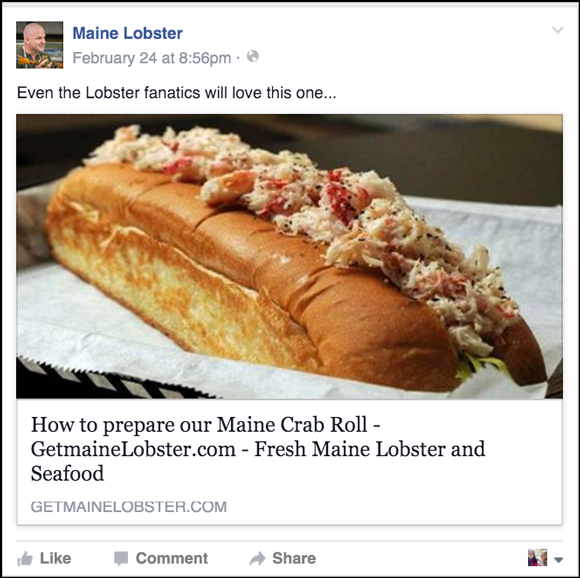
Task: Open the Maine Lobster page name link
Action: [x=128, y=33]
